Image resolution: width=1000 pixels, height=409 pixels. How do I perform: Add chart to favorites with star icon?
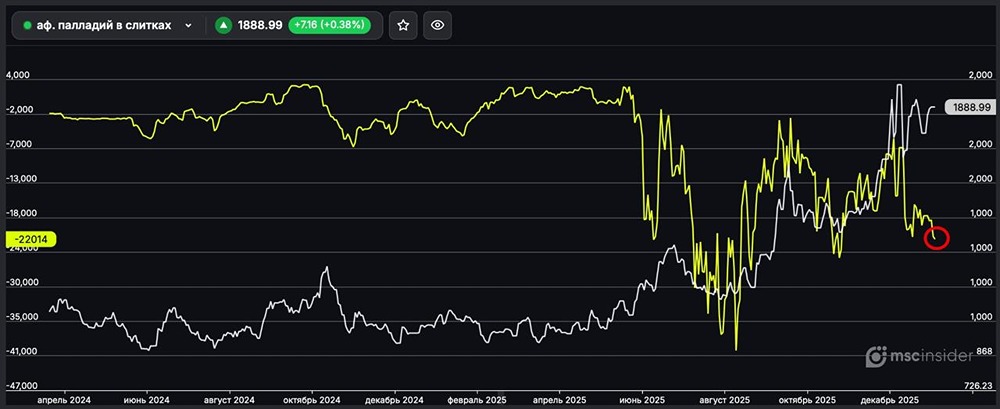pyautogui.click(x=403, y=26)
